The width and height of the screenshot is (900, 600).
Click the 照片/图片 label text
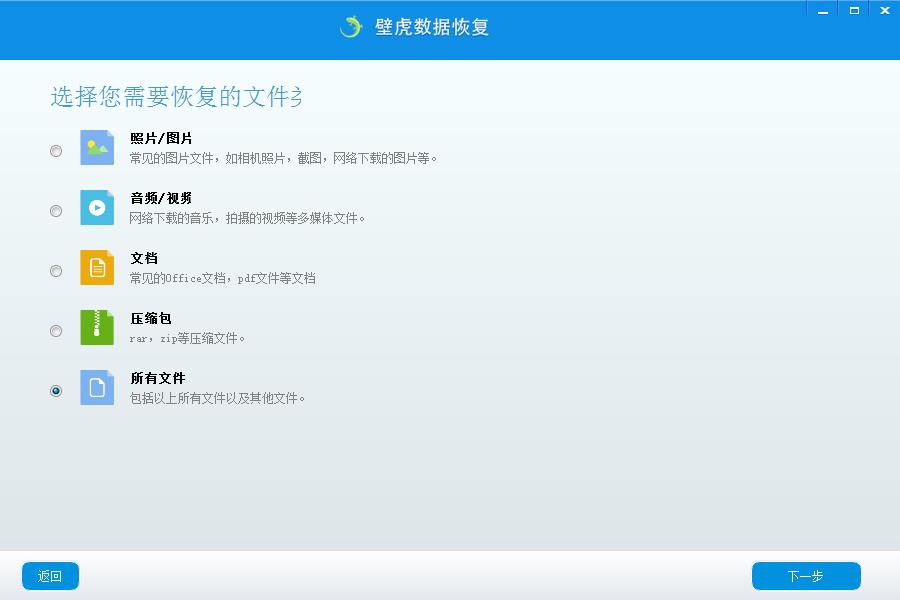coord(161,139)
